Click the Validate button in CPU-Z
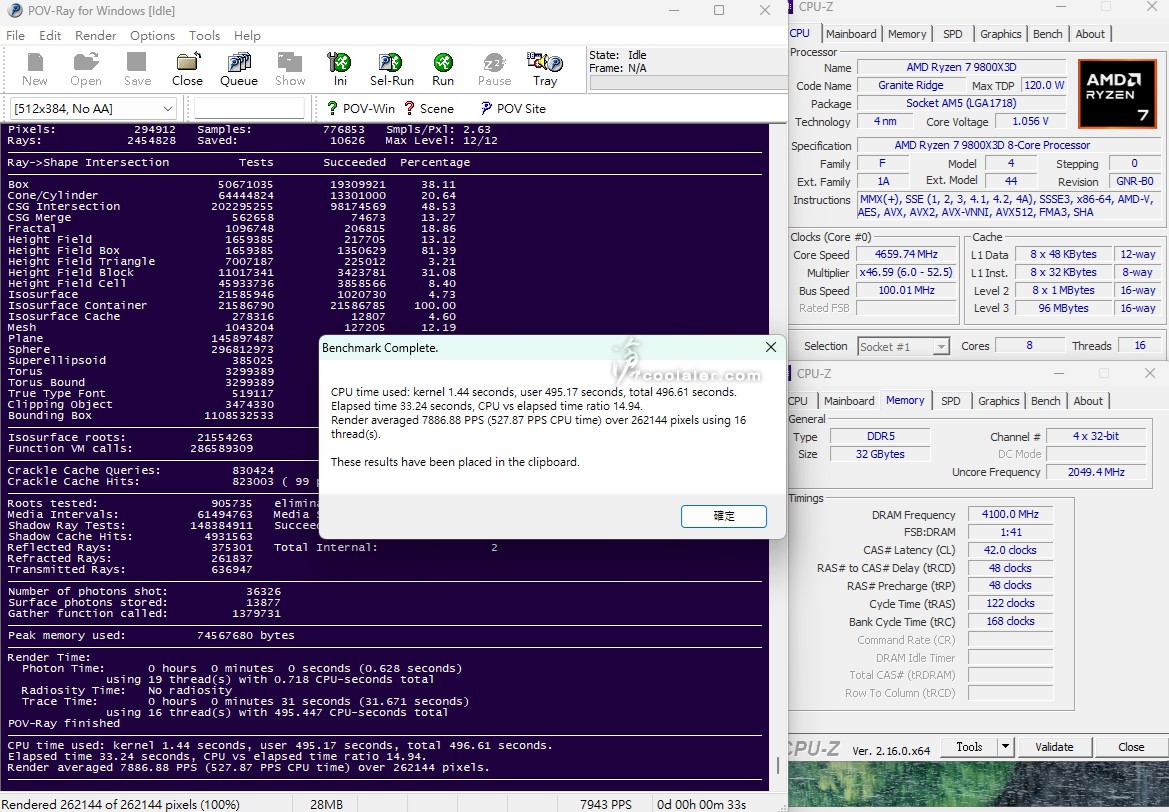Image resolution: width=1169 pixels, height=812 pixels. 1054,747
